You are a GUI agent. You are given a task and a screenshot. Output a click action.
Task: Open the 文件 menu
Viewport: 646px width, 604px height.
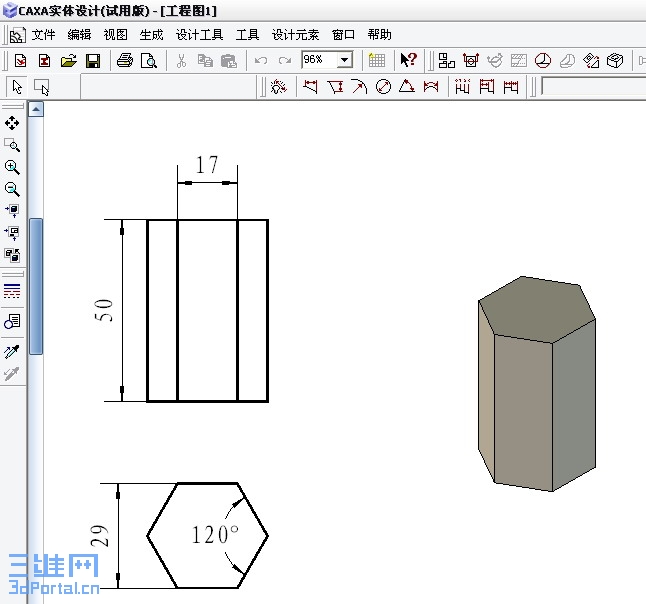43,35
